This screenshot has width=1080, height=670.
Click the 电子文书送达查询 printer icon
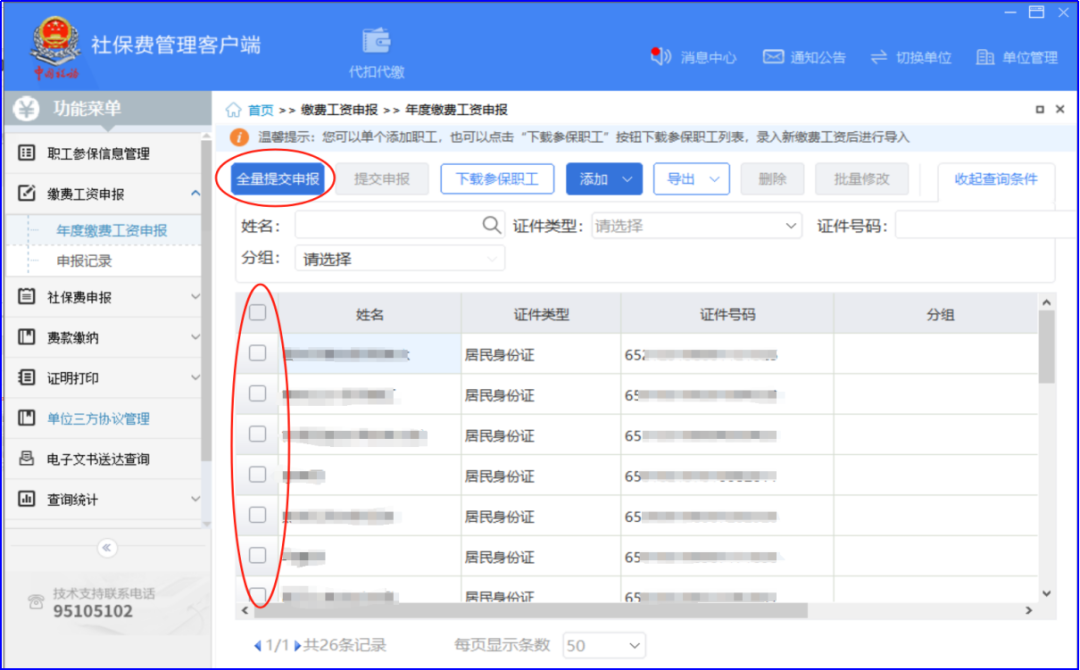pos(26,458)
